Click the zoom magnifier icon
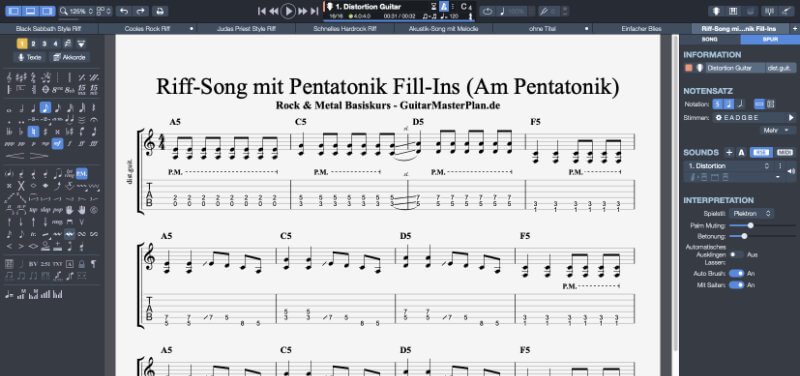Image resolution: width=800 pixels, height=376 pixels. tap(63, 11)
